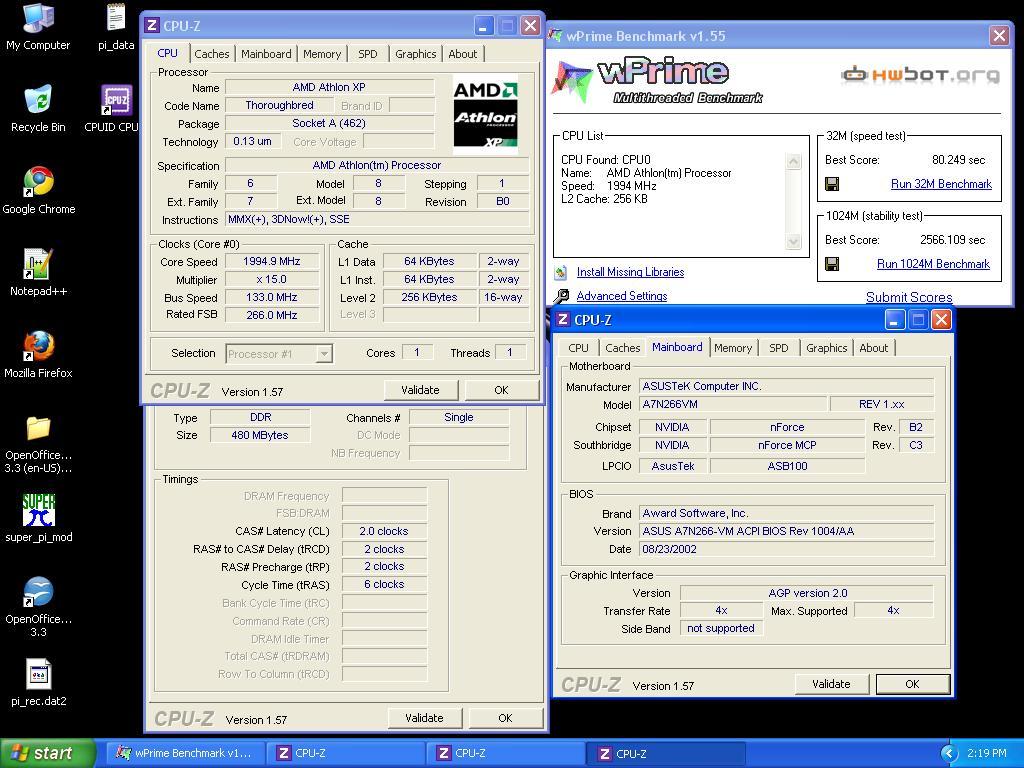Run the 32M Benchmark link
1024x768 pixels.
tap(941, 184)
